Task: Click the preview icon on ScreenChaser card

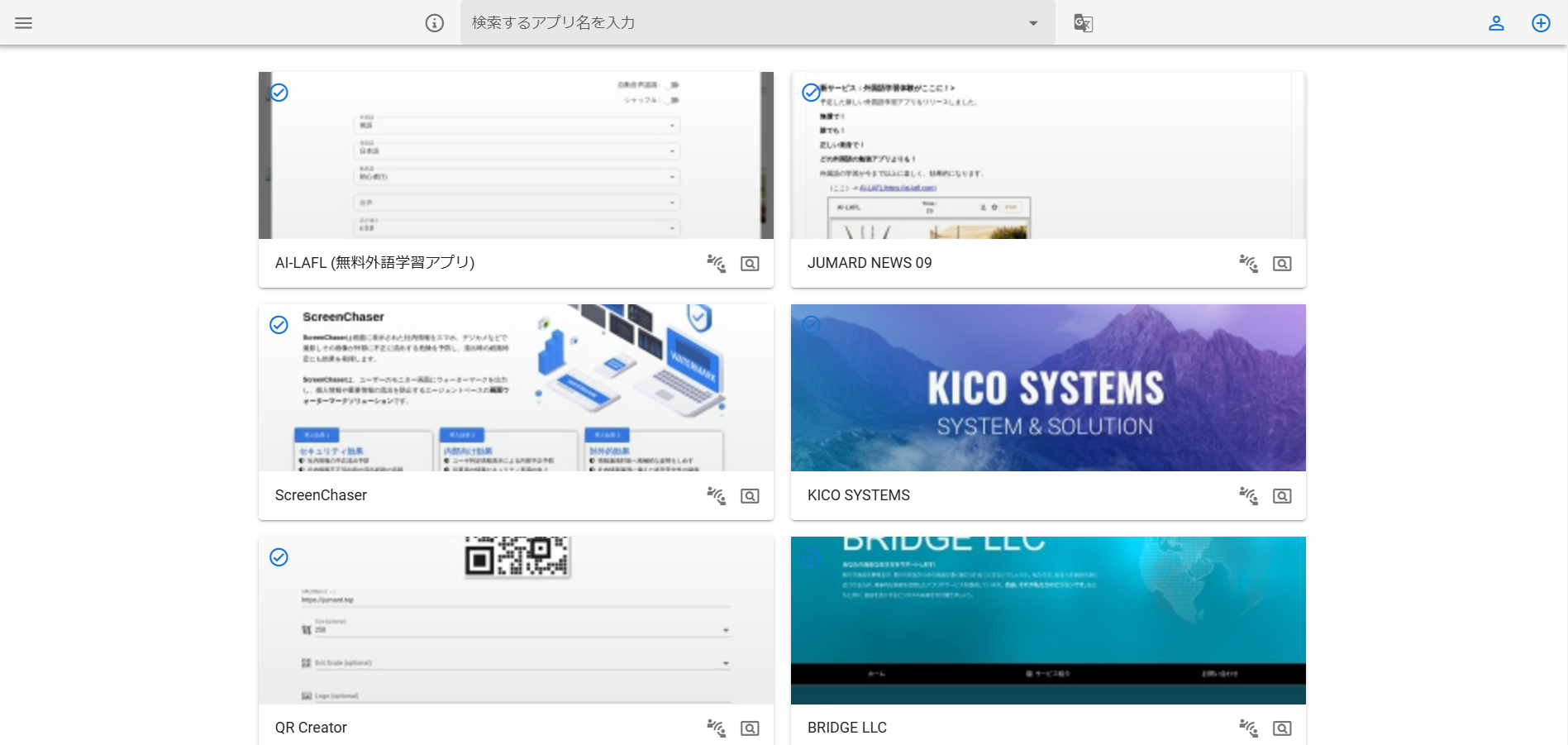Action: [750, 496]
